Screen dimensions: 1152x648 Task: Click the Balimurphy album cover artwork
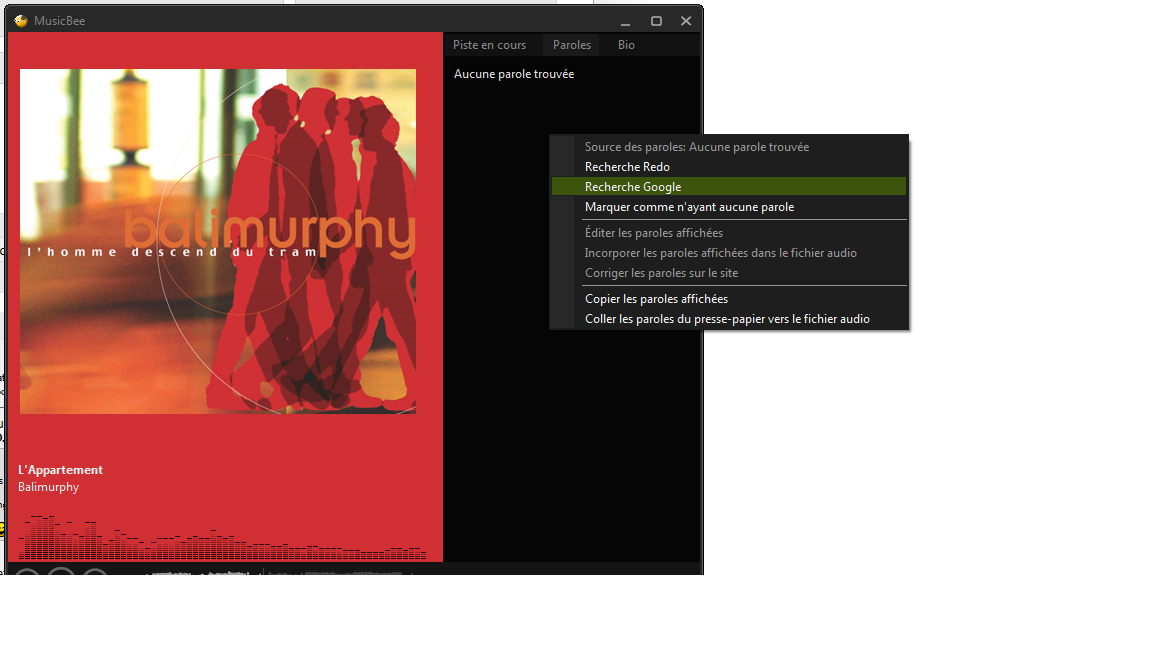click(x=217, y=241)
